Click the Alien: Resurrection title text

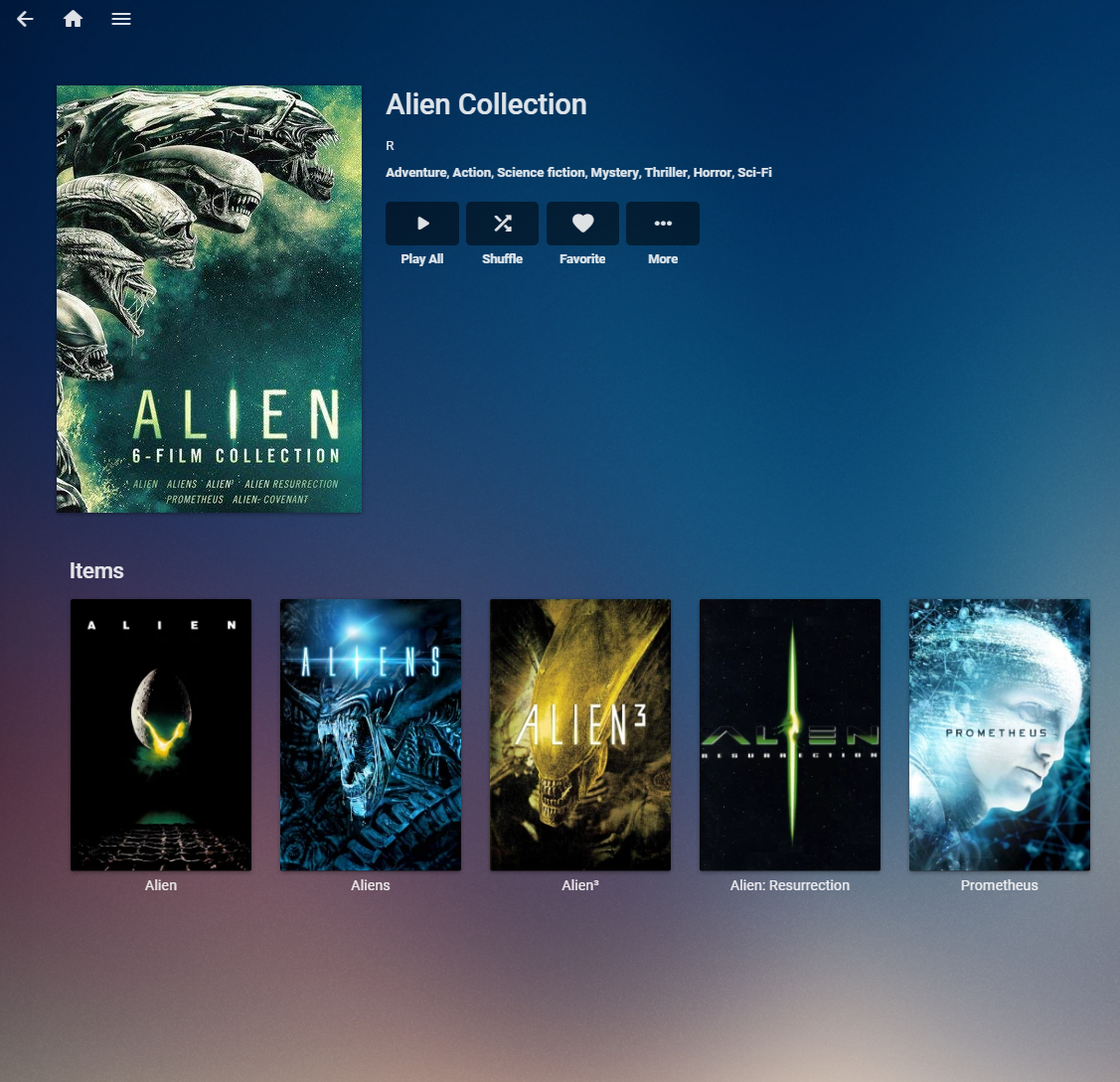coord(790,885)
